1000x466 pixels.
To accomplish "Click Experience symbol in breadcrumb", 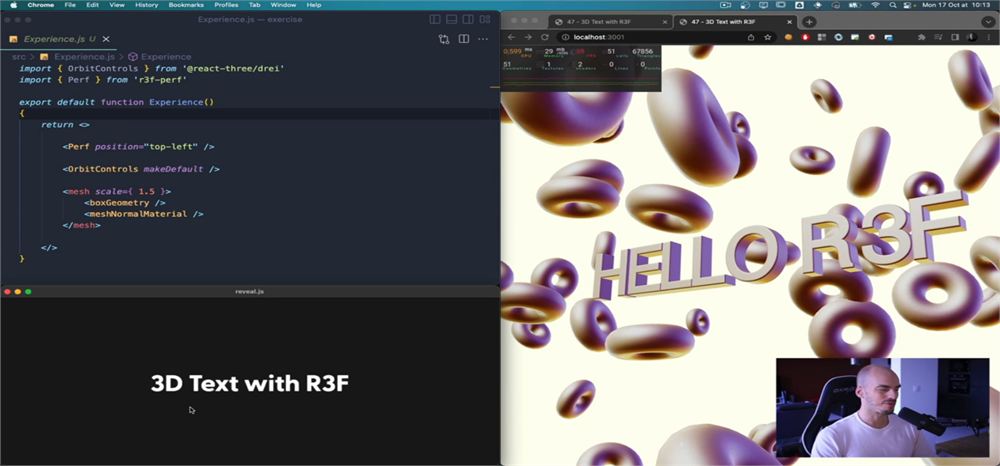I will tap(159, 57).
